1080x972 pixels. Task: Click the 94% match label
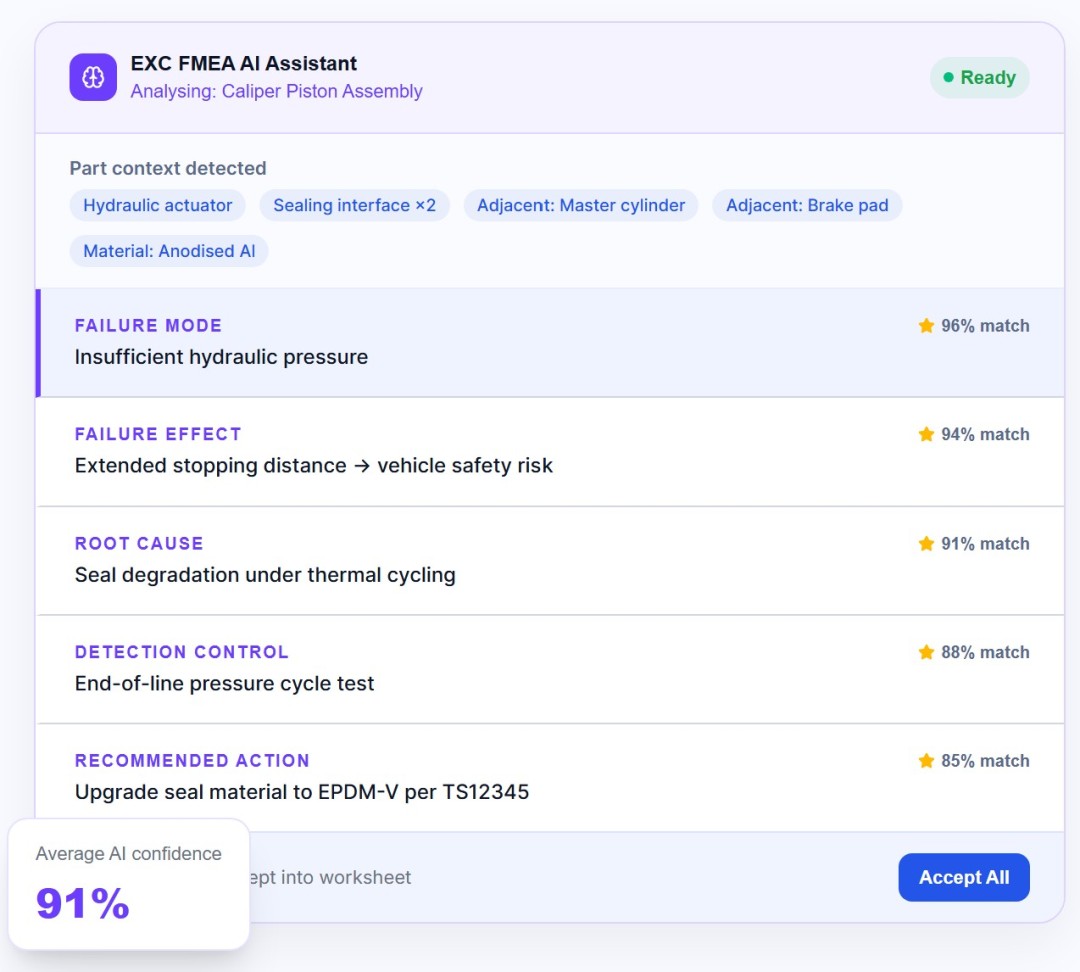click(x=985, y=434)
